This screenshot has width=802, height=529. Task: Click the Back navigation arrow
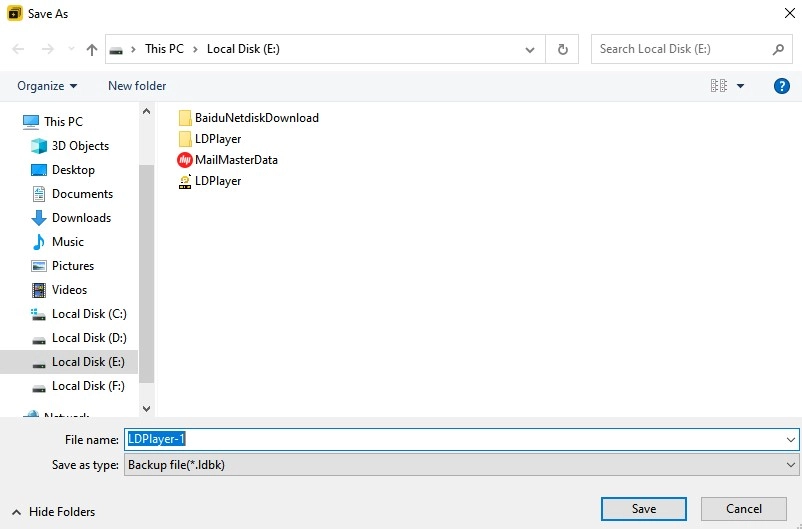click(18, 49)
